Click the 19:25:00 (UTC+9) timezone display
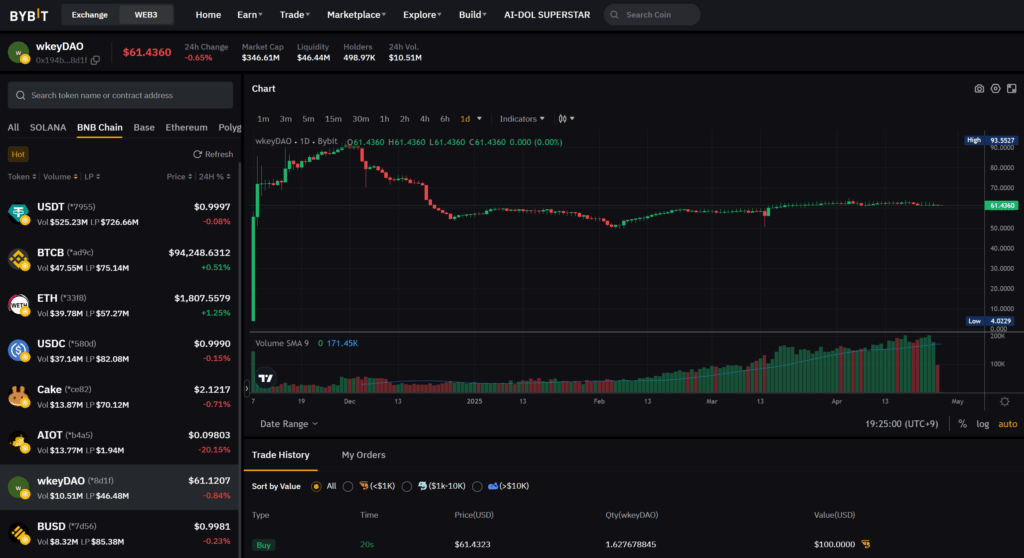 (901, 424)
